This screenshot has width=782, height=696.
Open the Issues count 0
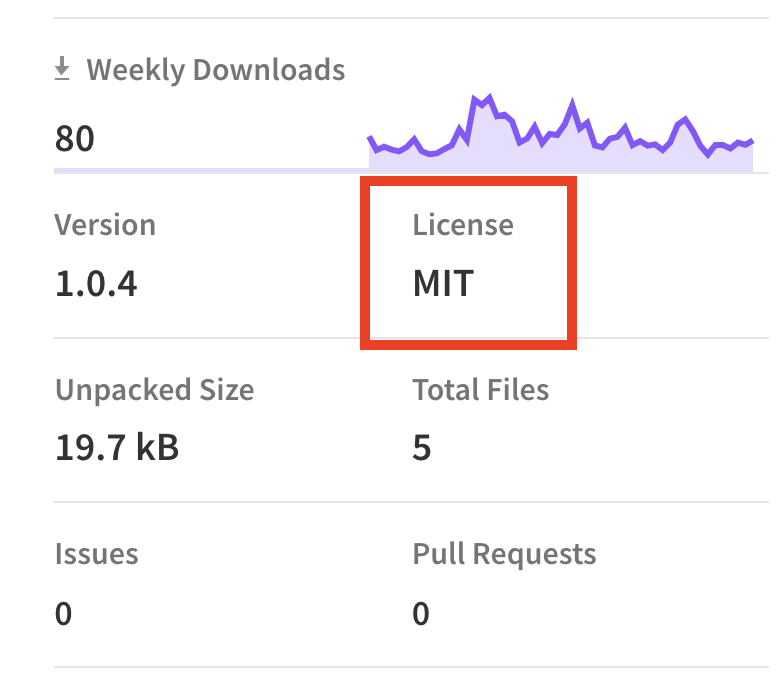(x=63, y=613)
